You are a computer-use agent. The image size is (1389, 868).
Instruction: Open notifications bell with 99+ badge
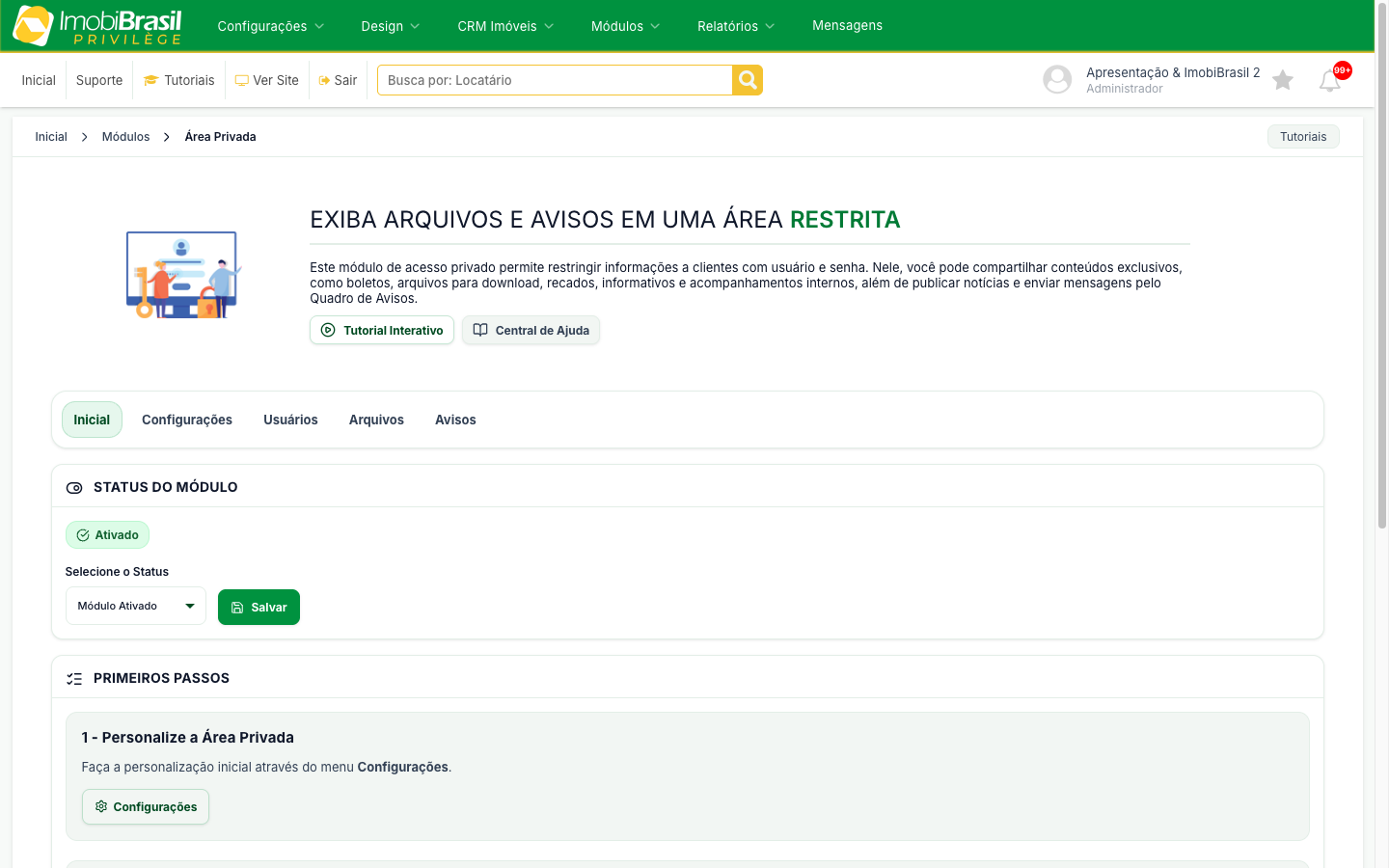coord(1331,80)
